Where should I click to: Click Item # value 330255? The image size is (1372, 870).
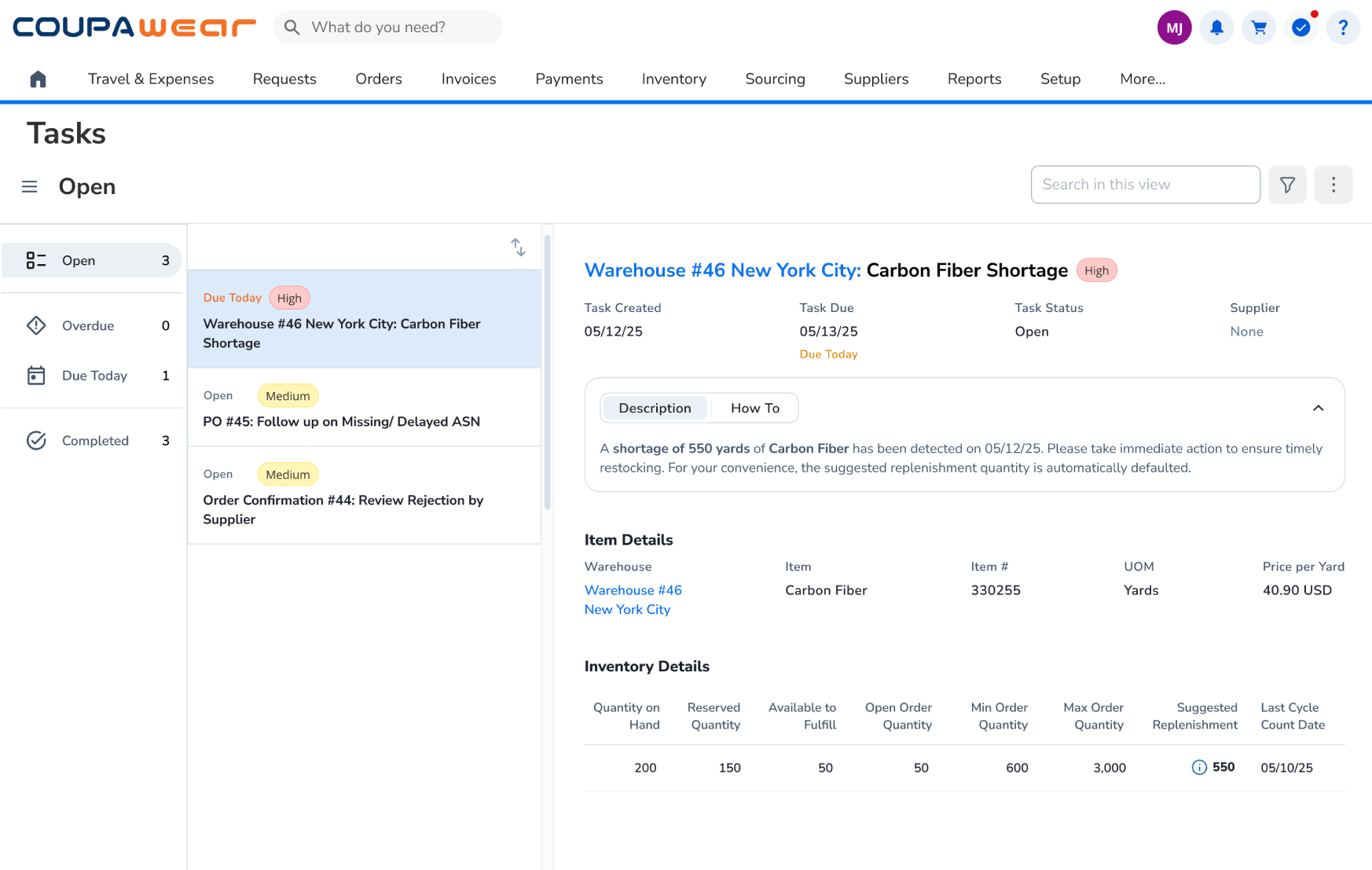(996, 590)
